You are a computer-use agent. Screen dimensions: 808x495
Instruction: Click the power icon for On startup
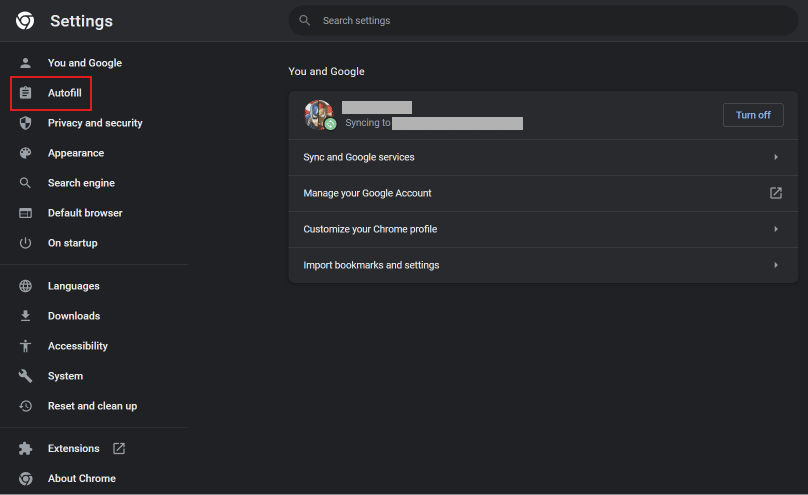click(25, 243)
